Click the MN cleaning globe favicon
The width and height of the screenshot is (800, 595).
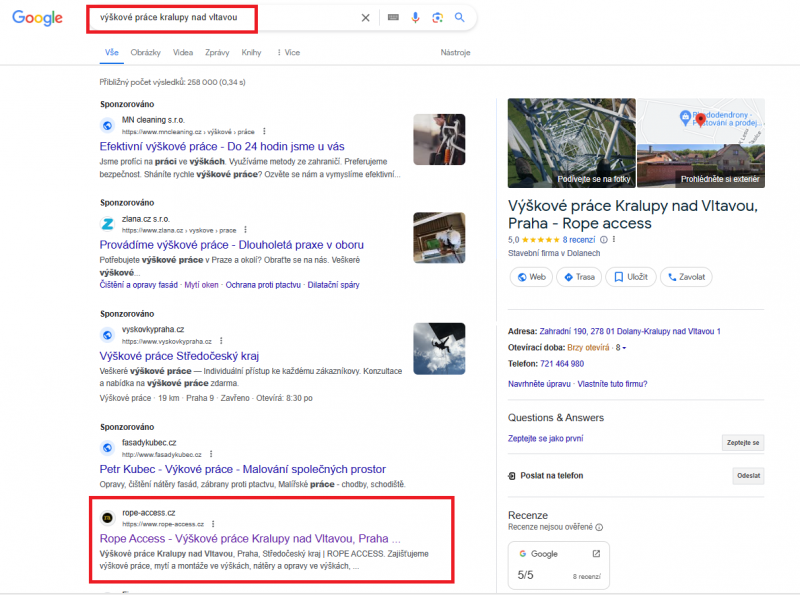coord(108,126)
